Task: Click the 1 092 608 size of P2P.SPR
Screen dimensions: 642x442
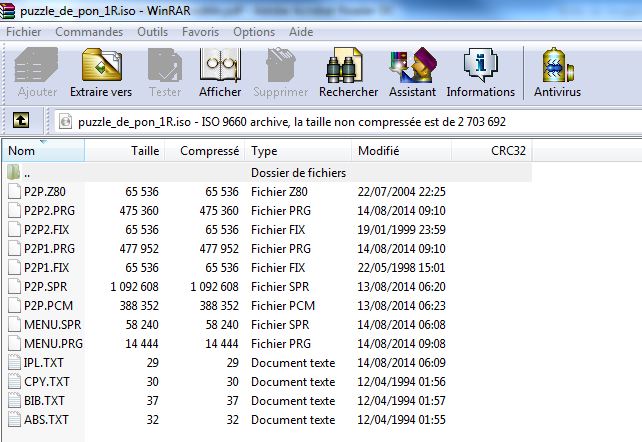Action: click(x=134, y=287)
